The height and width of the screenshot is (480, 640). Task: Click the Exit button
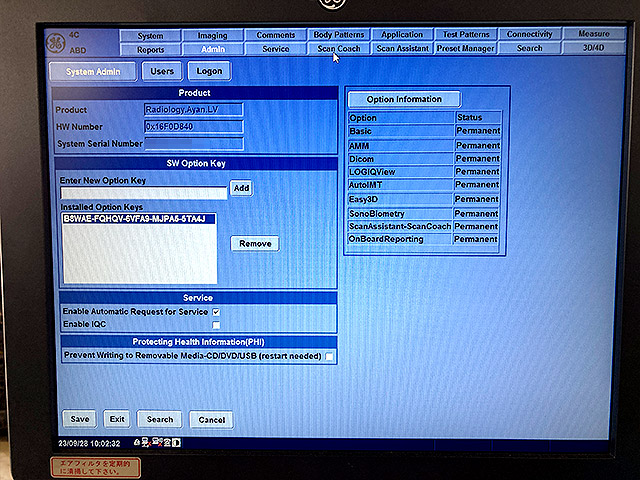(x=117, y=419)
